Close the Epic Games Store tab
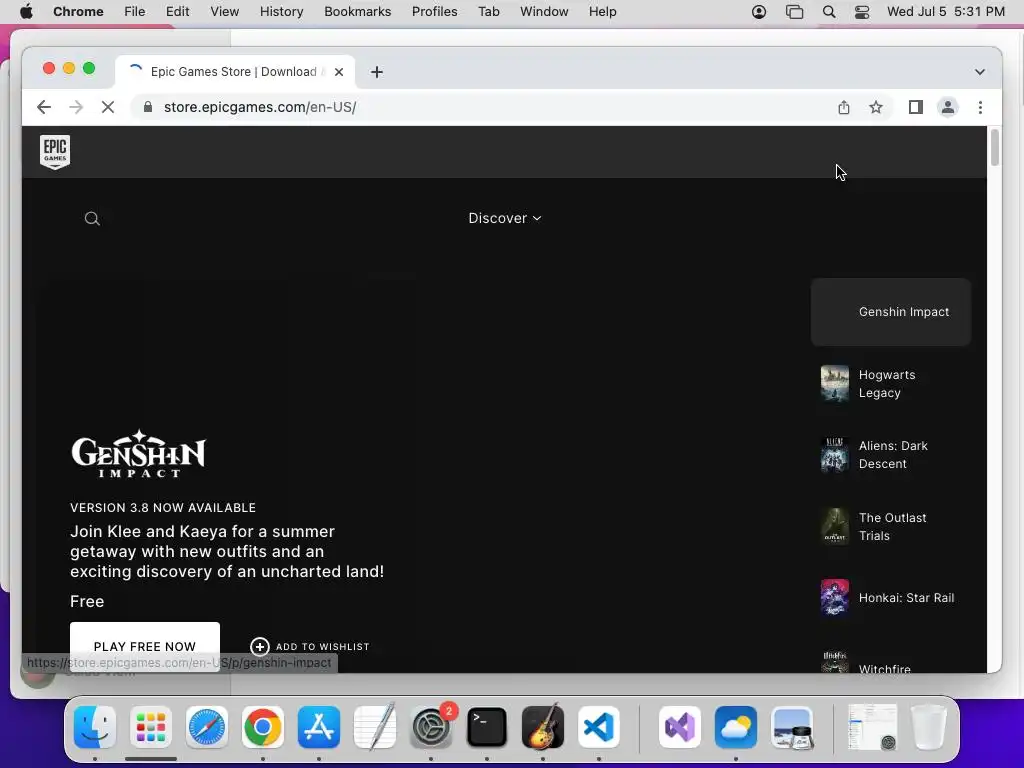The height and width of the screenshot is (768, 1024). coord(339,72)
